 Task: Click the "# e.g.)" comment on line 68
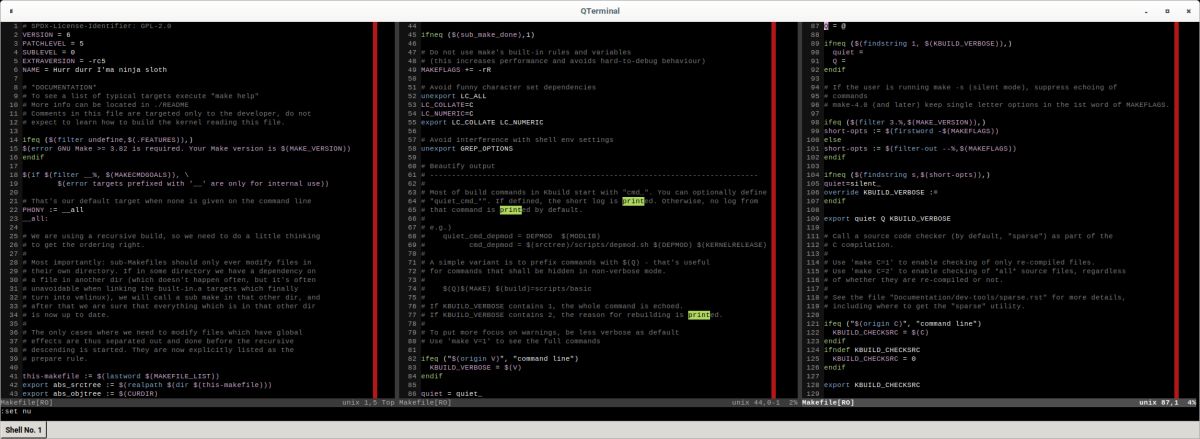tap(436, 226)
